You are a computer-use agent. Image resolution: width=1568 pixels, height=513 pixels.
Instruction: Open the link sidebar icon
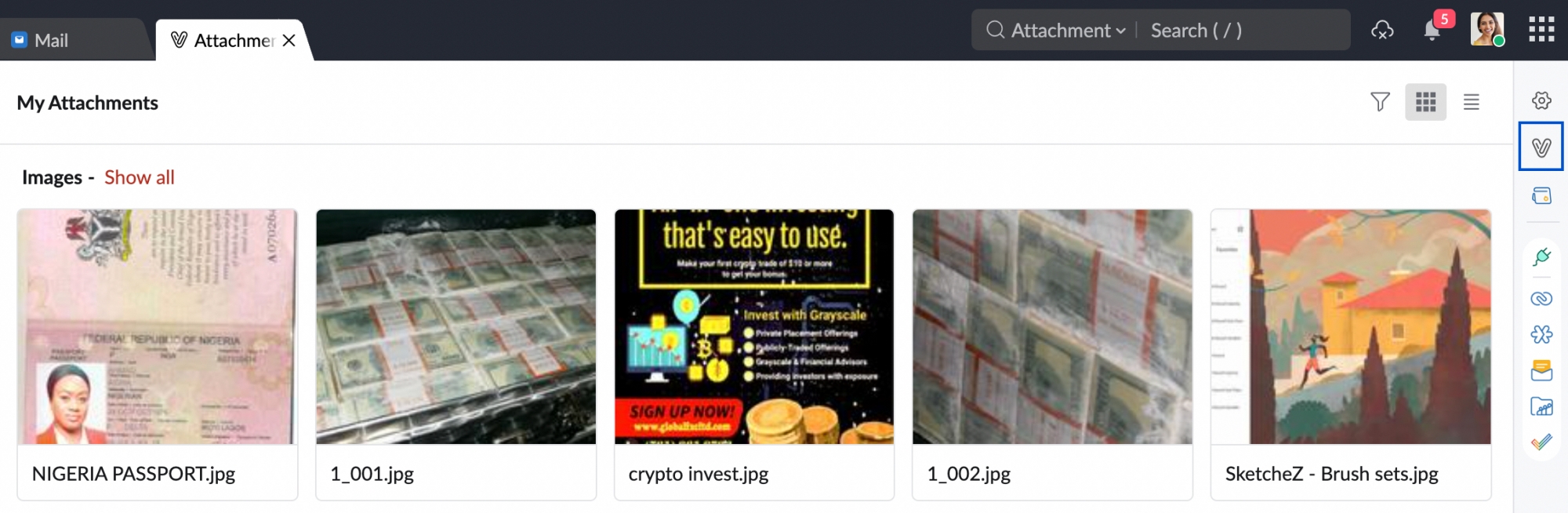click(1541, 298)
